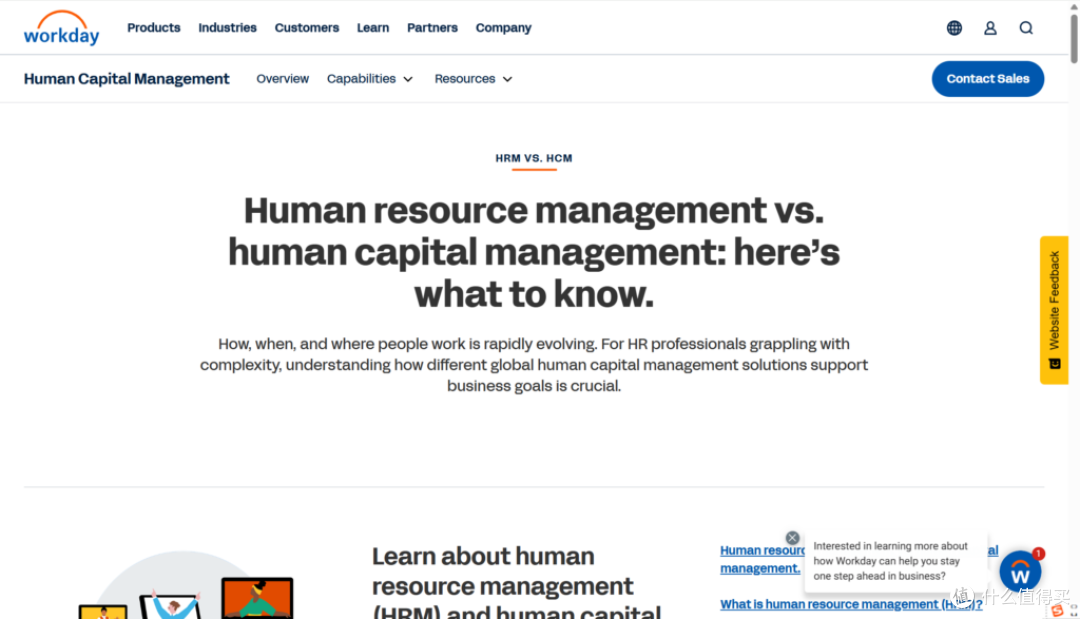Open the globe language selector
The height and width of the screenshot is (619, 1080).
[x=954, y=28]
